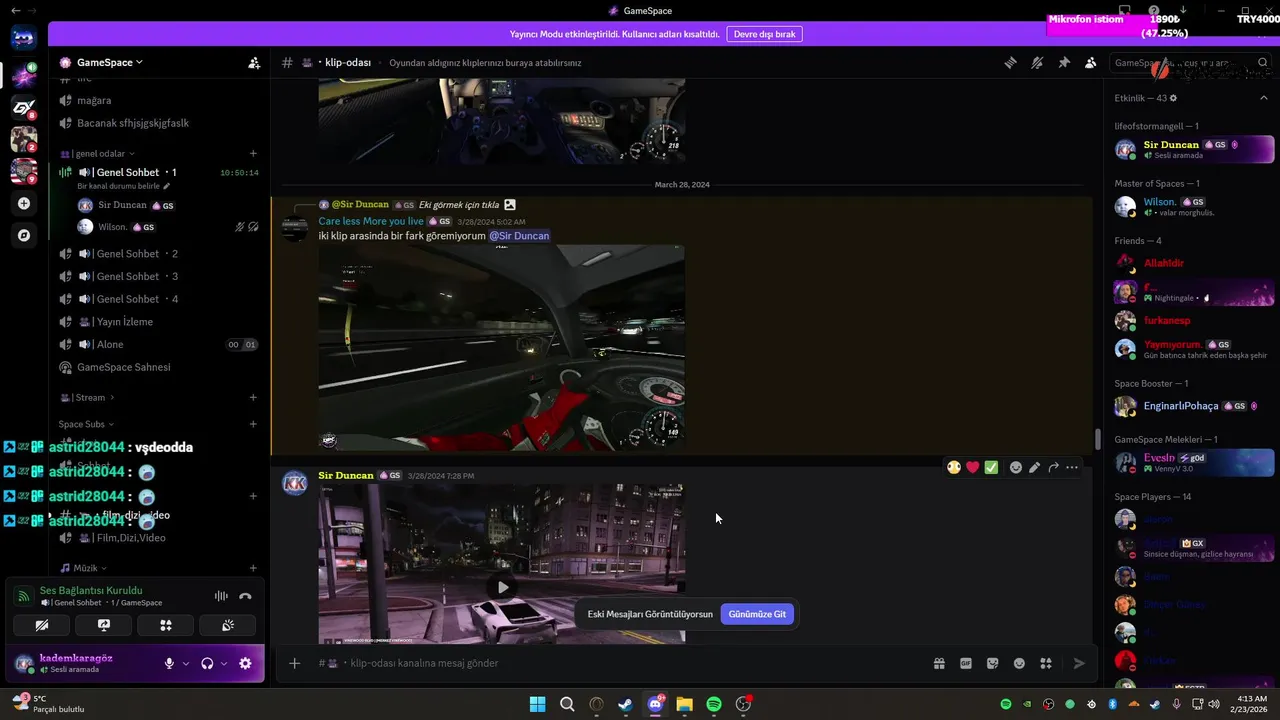
Task: Click Eki görmek için tıkla reply link
Action: click(459, 205)
